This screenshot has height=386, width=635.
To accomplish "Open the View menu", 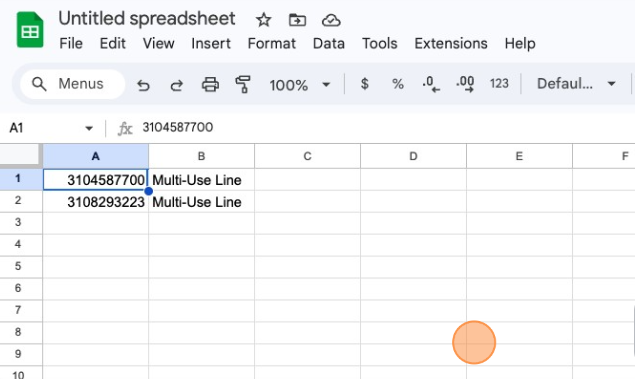I will coord(158,43).
